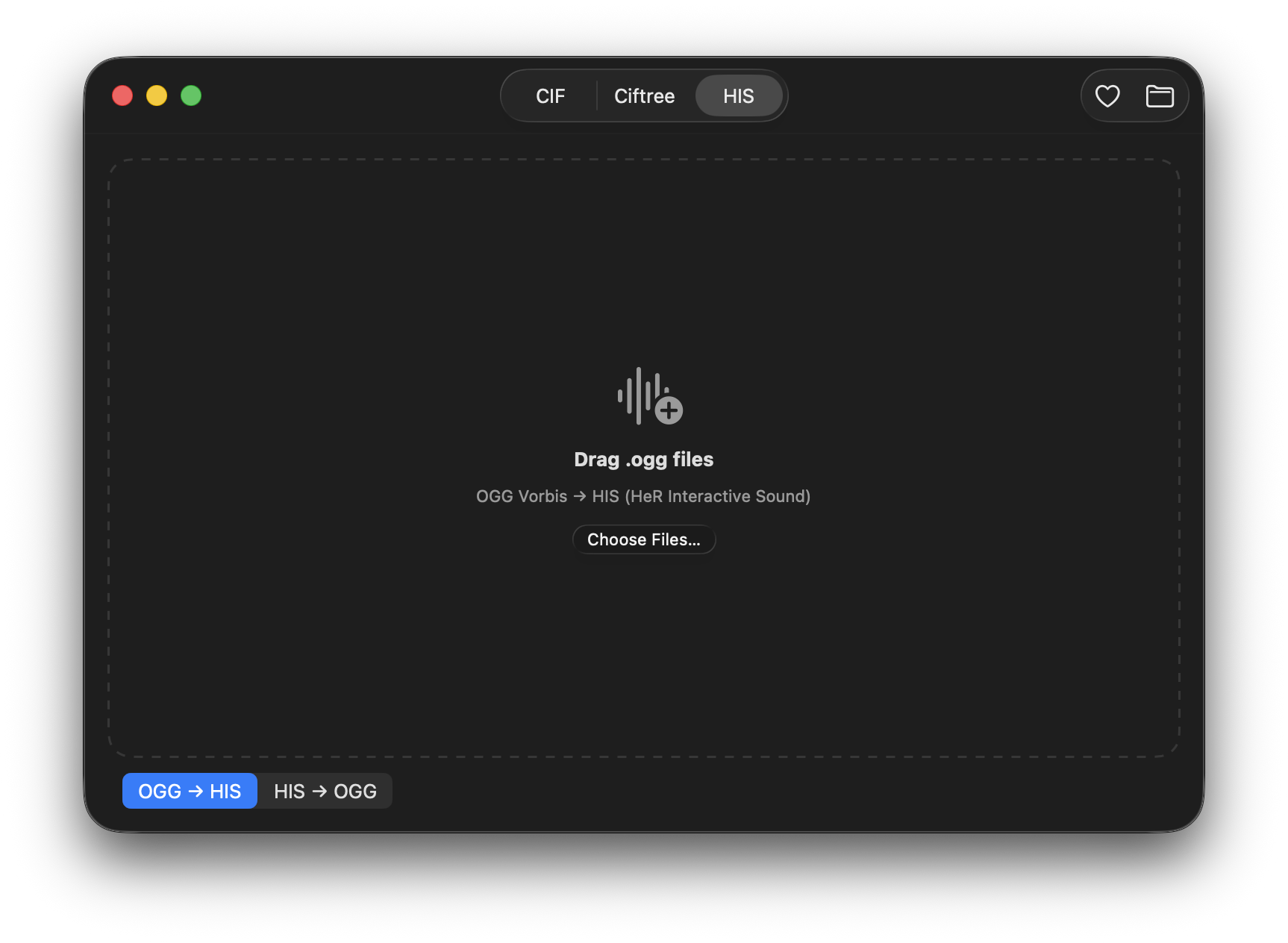
Task: Click the audio waveform add icon
Action: [650, 395]
